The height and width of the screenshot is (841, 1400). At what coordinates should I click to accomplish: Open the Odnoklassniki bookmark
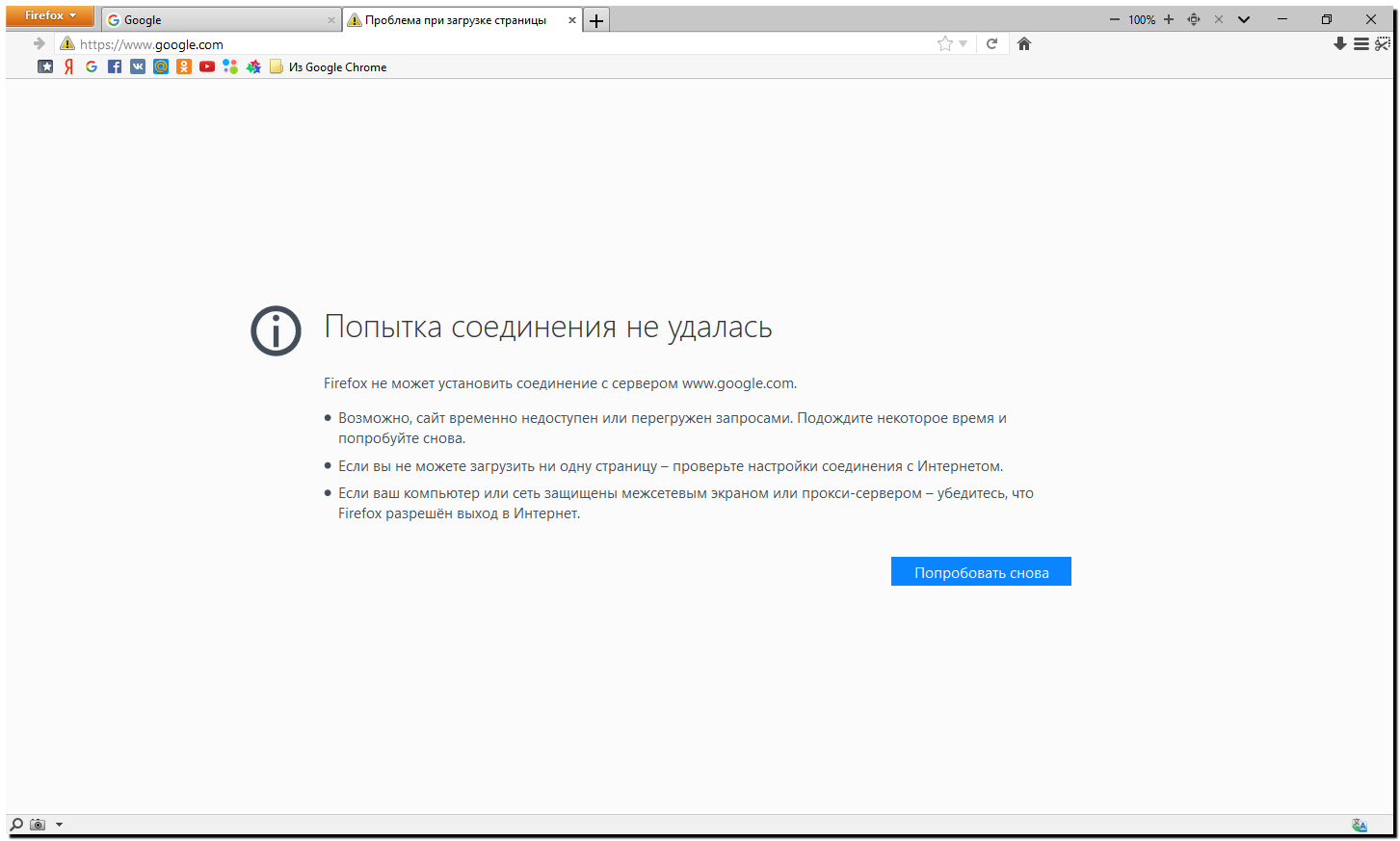184,66
